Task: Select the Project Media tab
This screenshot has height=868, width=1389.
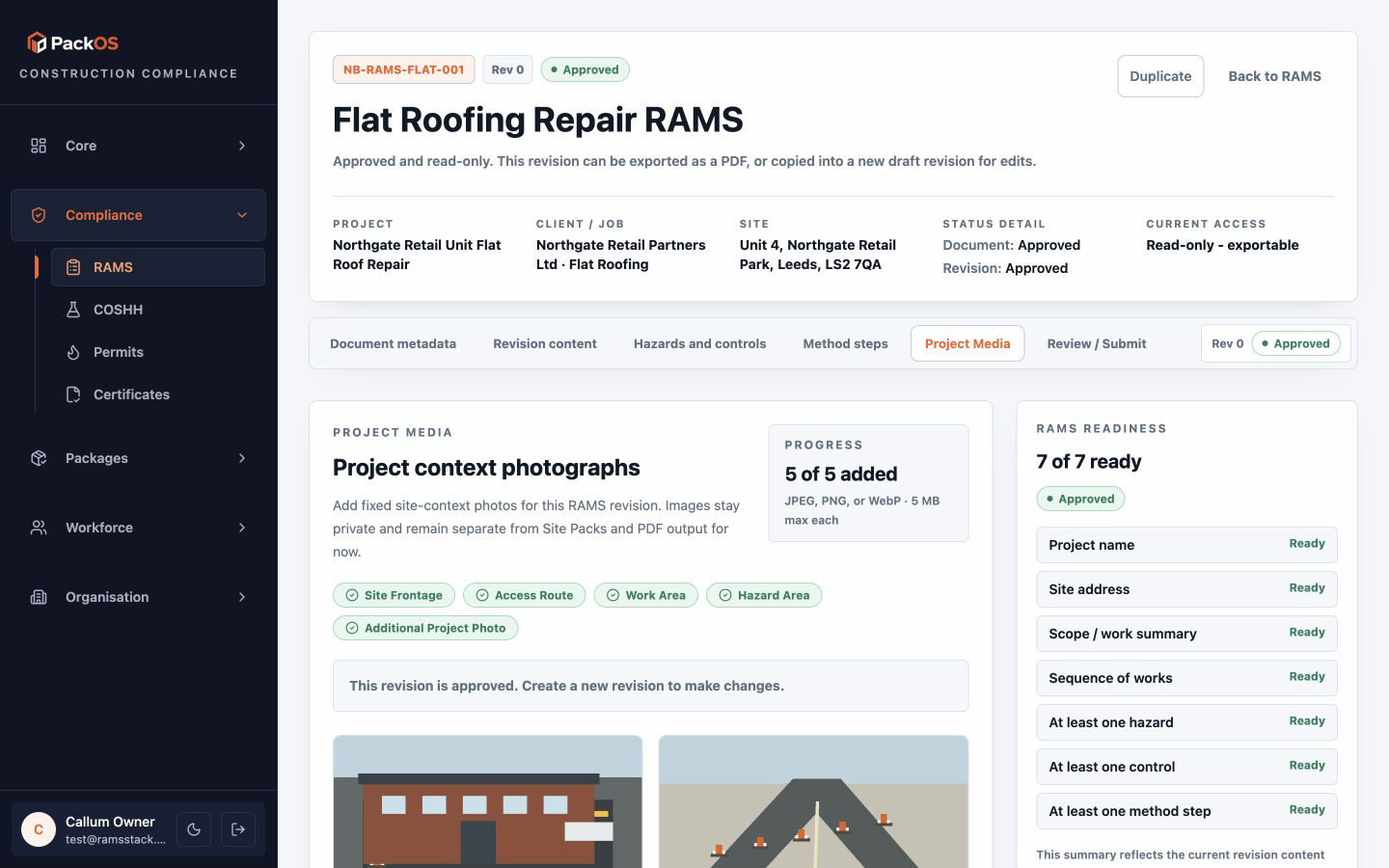Action: click(x=967, y=343)
